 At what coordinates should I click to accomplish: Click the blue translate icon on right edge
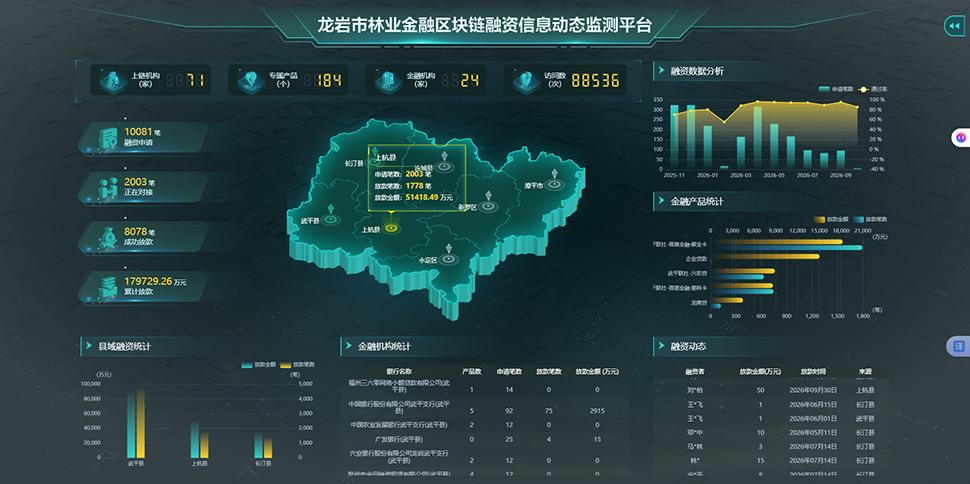[959, 347]
